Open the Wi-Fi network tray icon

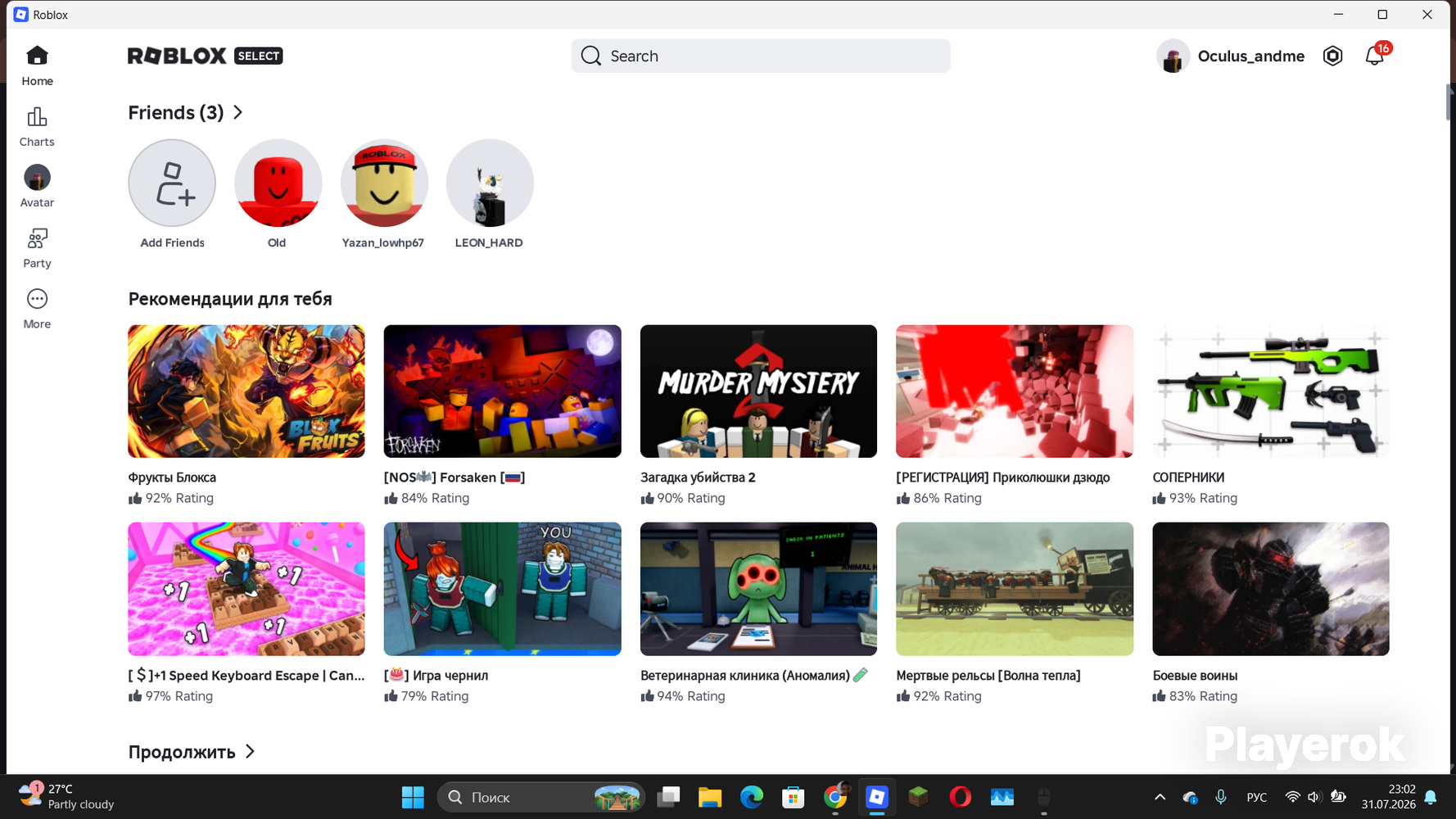(1292, 797)
